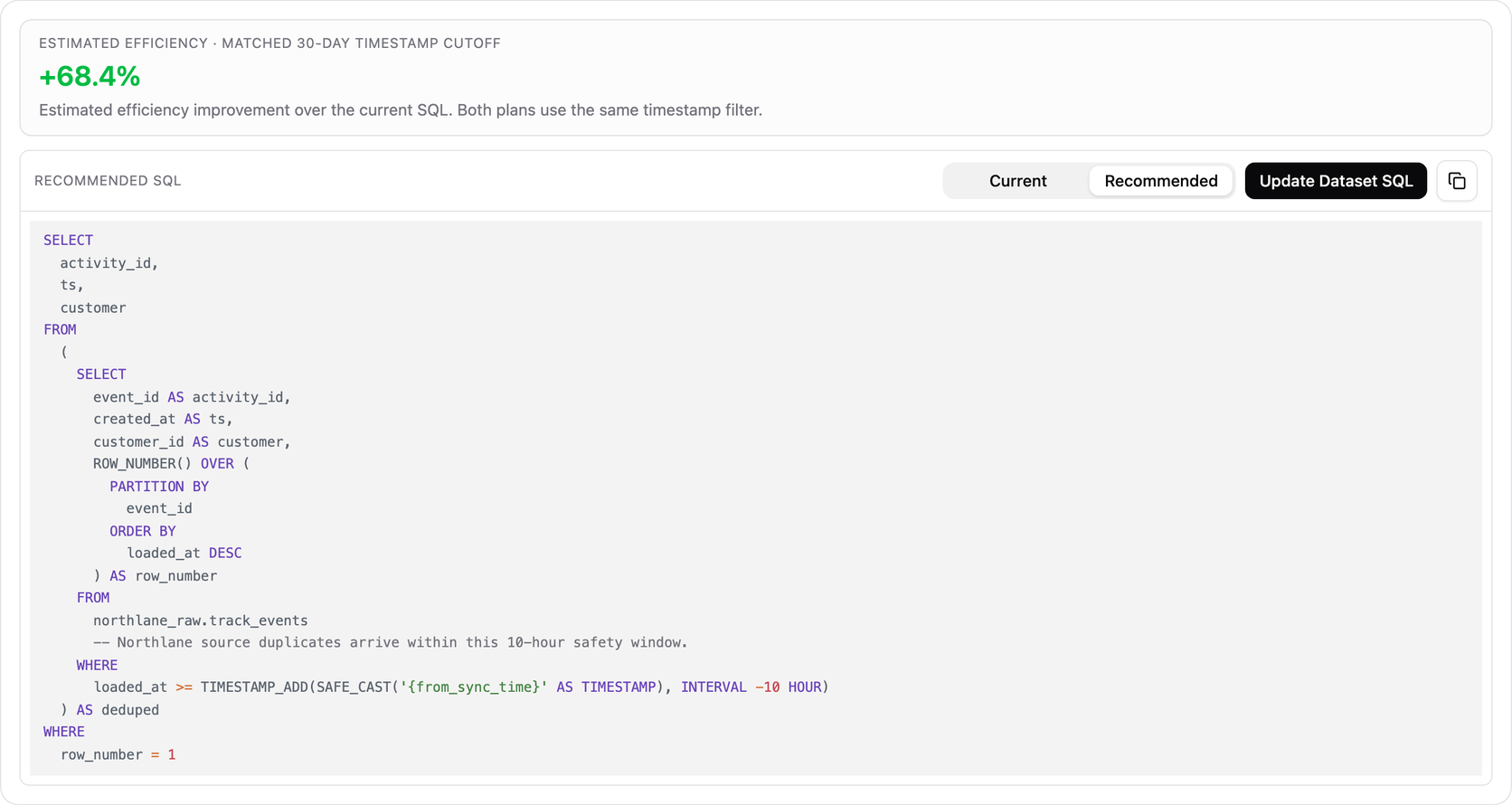This screenshot has width=1512, height=805.
Task: Switch to the Current SQL tab
Action: (1017, 181)
